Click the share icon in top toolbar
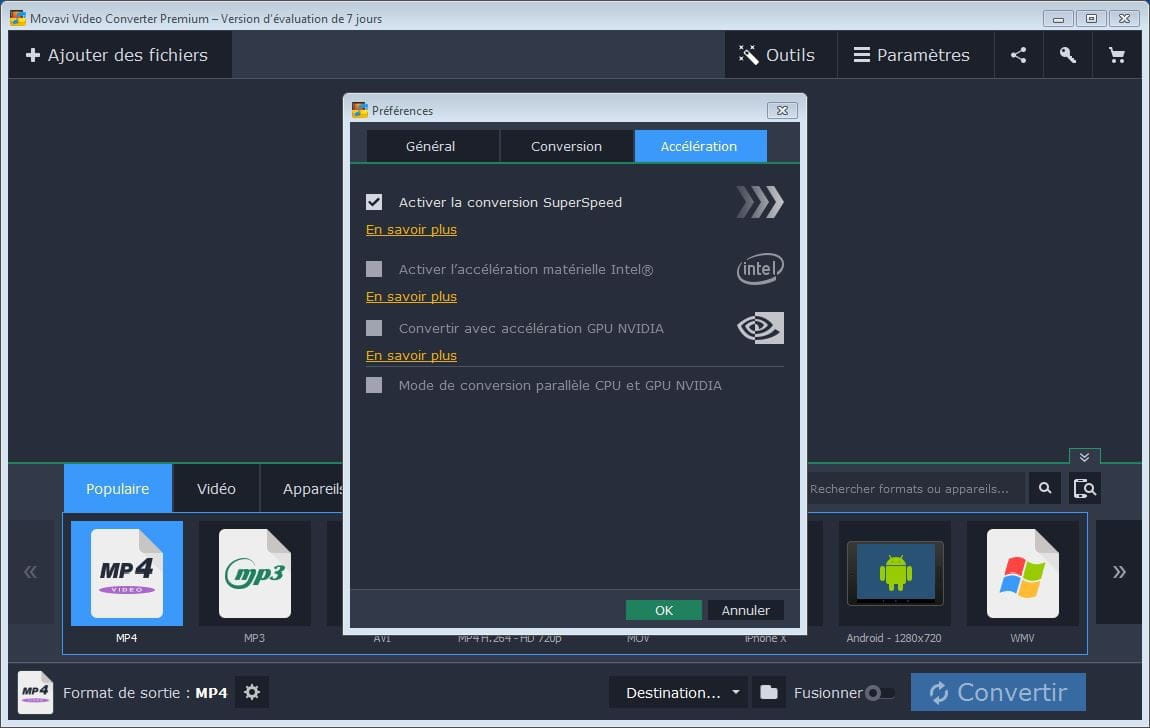 tap(1018, 55)
